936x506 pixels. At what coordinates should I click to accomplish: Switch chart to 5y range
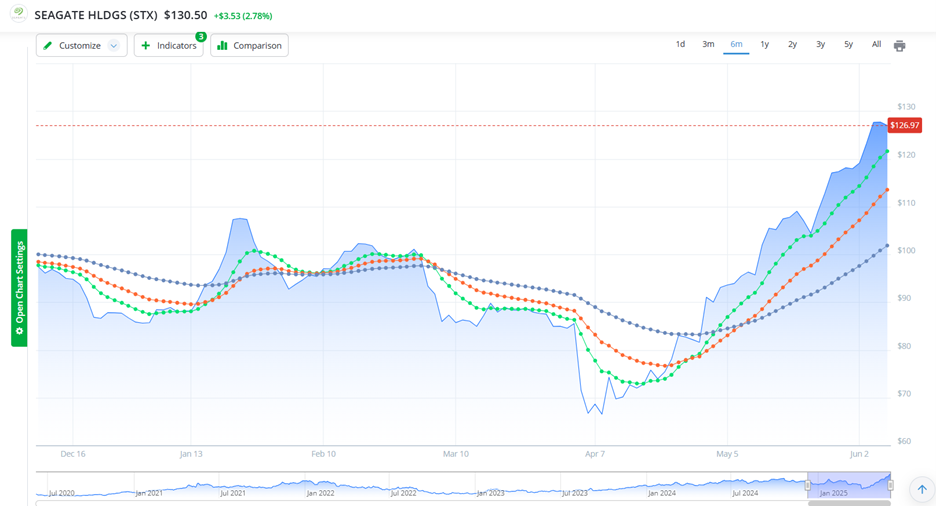[x=848, y=44]
